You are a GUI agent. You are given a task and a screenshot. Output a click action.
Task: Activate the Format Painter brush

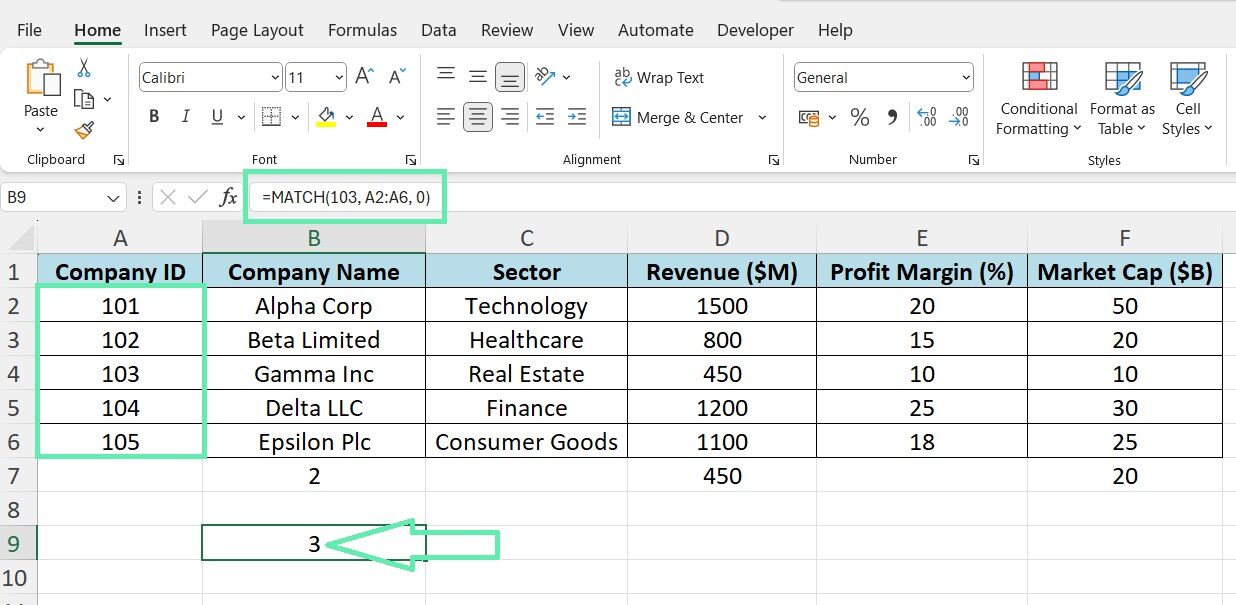84,130
